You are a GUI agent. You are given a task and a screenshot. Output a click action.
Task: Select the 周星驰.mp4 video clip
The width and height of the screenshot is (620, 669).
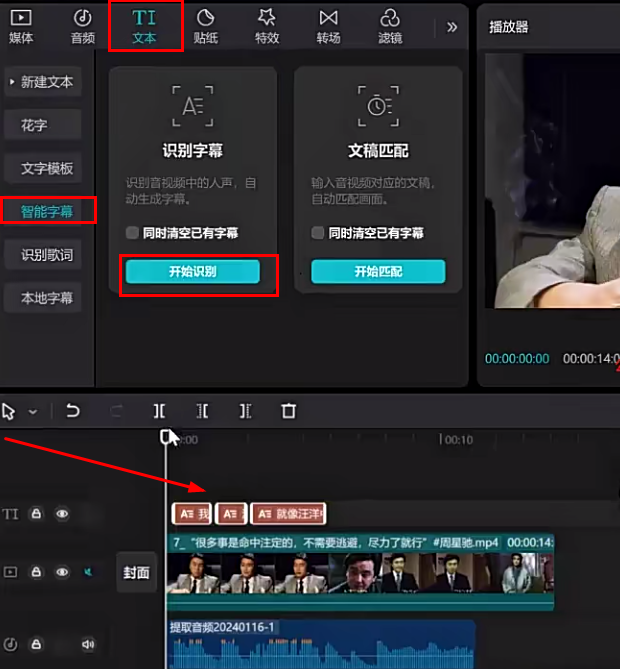coord(360,572)
